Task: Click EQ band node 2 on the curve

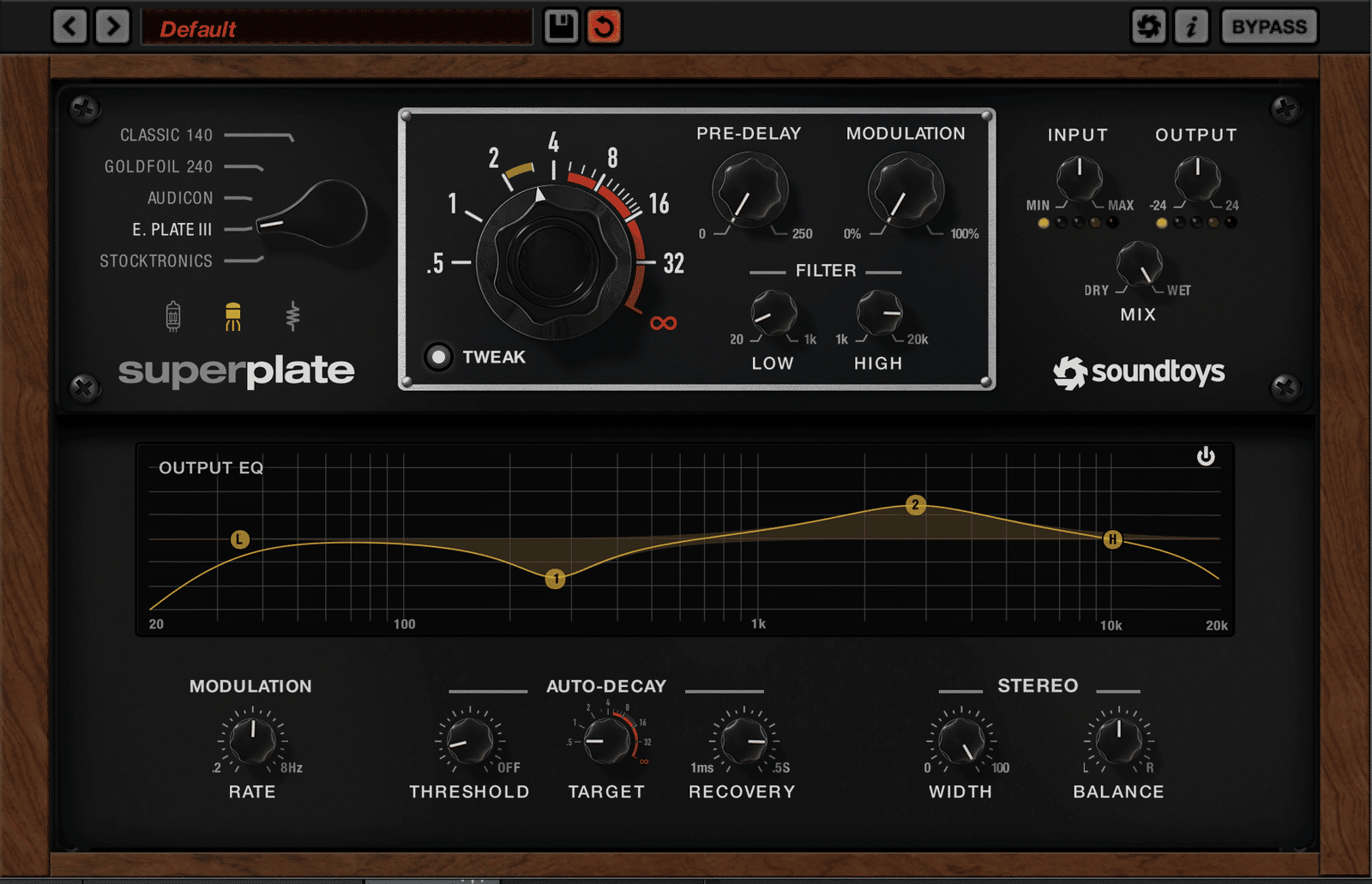Action: tap(916, 507)
